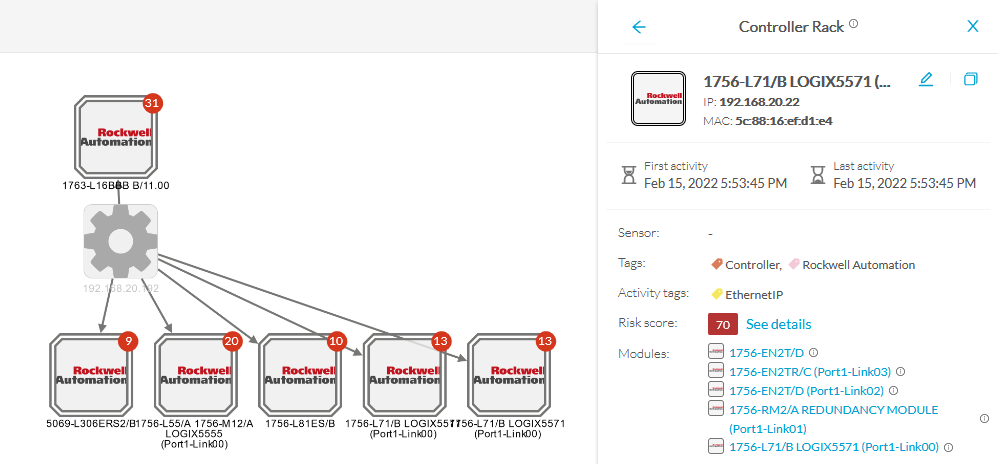Select the Last activity timestamp
Screen dimensions: 998x464
pyautogui.click(x=904, y=183)
